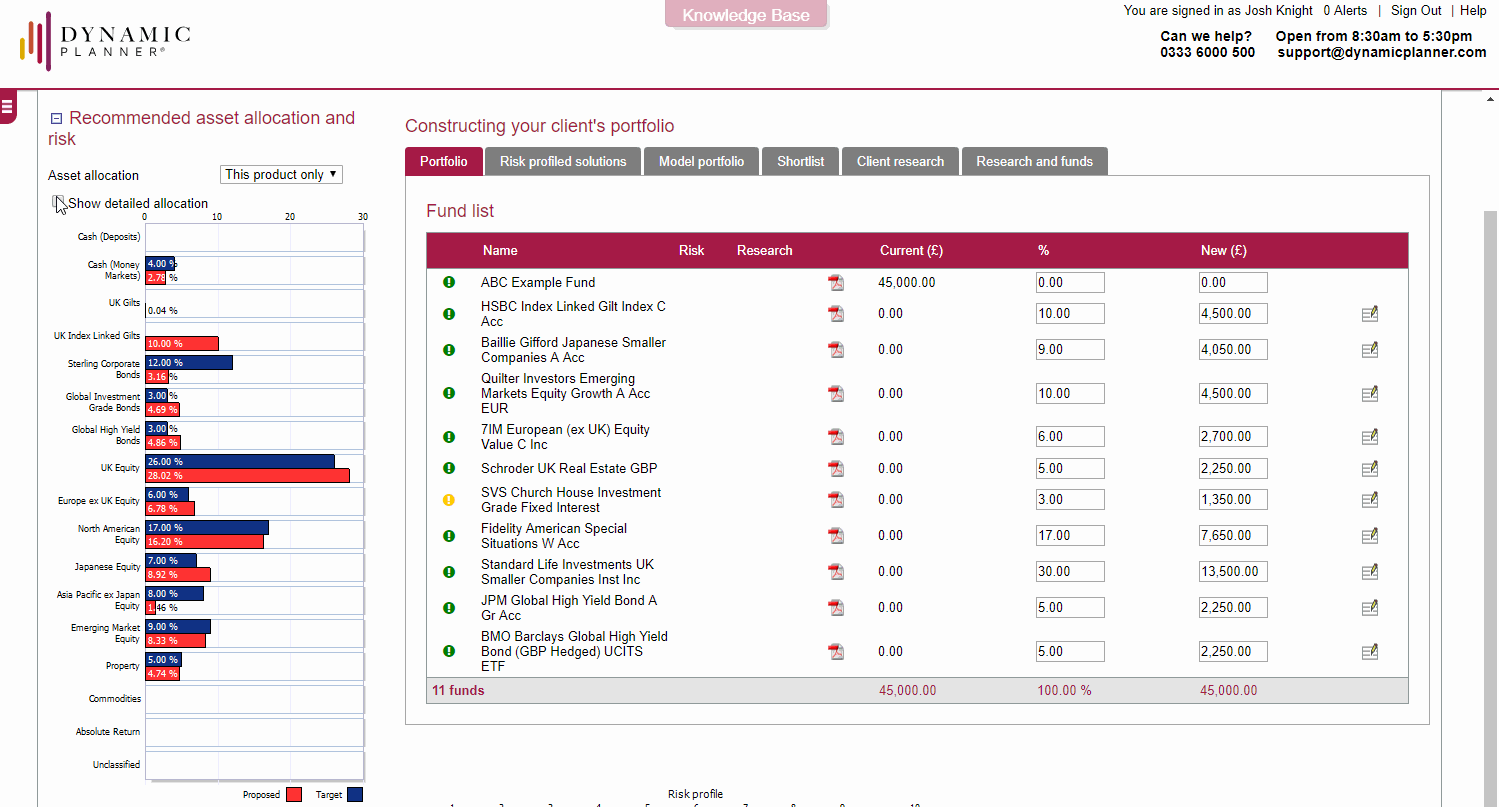The height and width of the screenshot is (807, 1499).
Task: Click the Research column header
Action: coord(764,251)
